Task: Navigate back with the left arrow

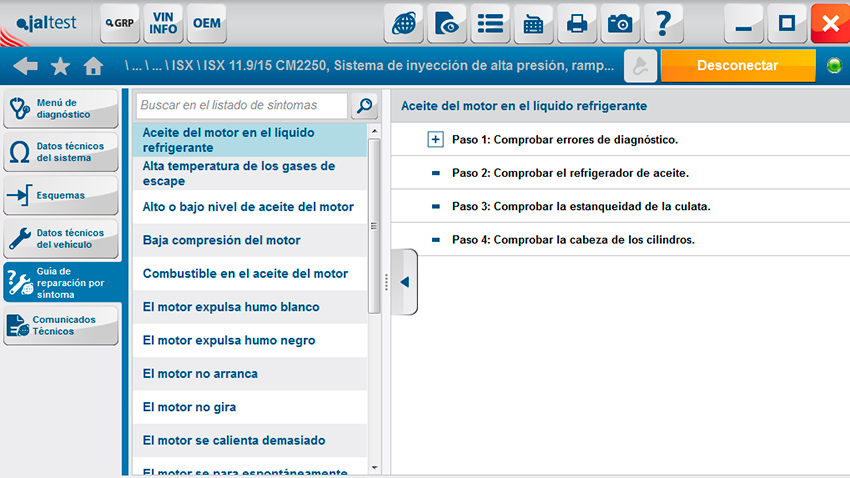Action: (25, 66)
